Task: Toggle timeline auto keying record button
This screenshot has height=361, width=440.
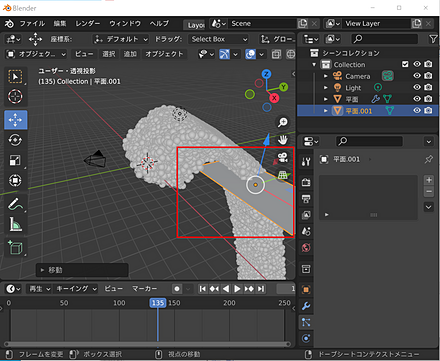Action: click(177, 289)
